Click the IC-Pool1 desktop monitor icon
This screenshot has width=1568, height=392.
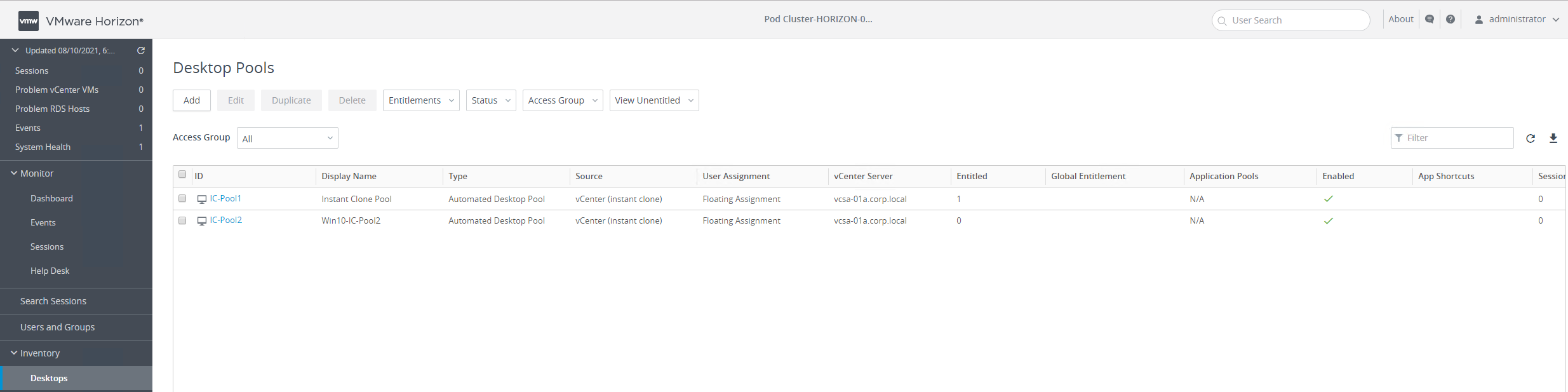[x=202, y=199]
